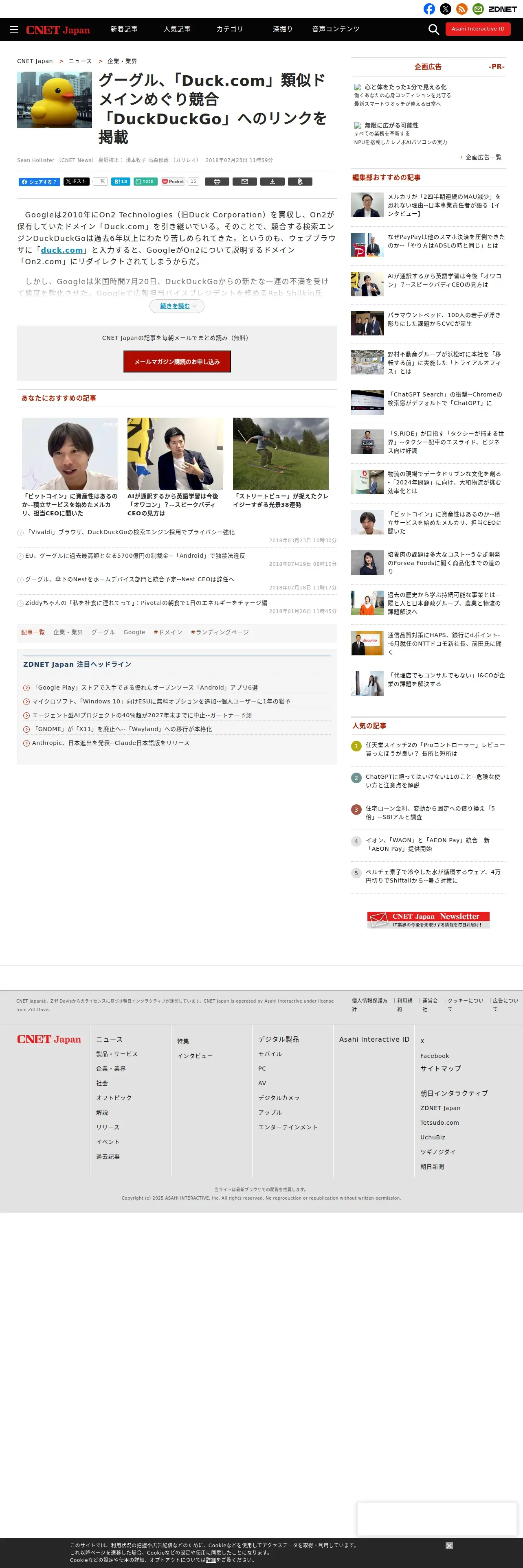
Task: Open the ストリートビュー article thumbnail
Action: pyautogui.click(x=281, y=453)
